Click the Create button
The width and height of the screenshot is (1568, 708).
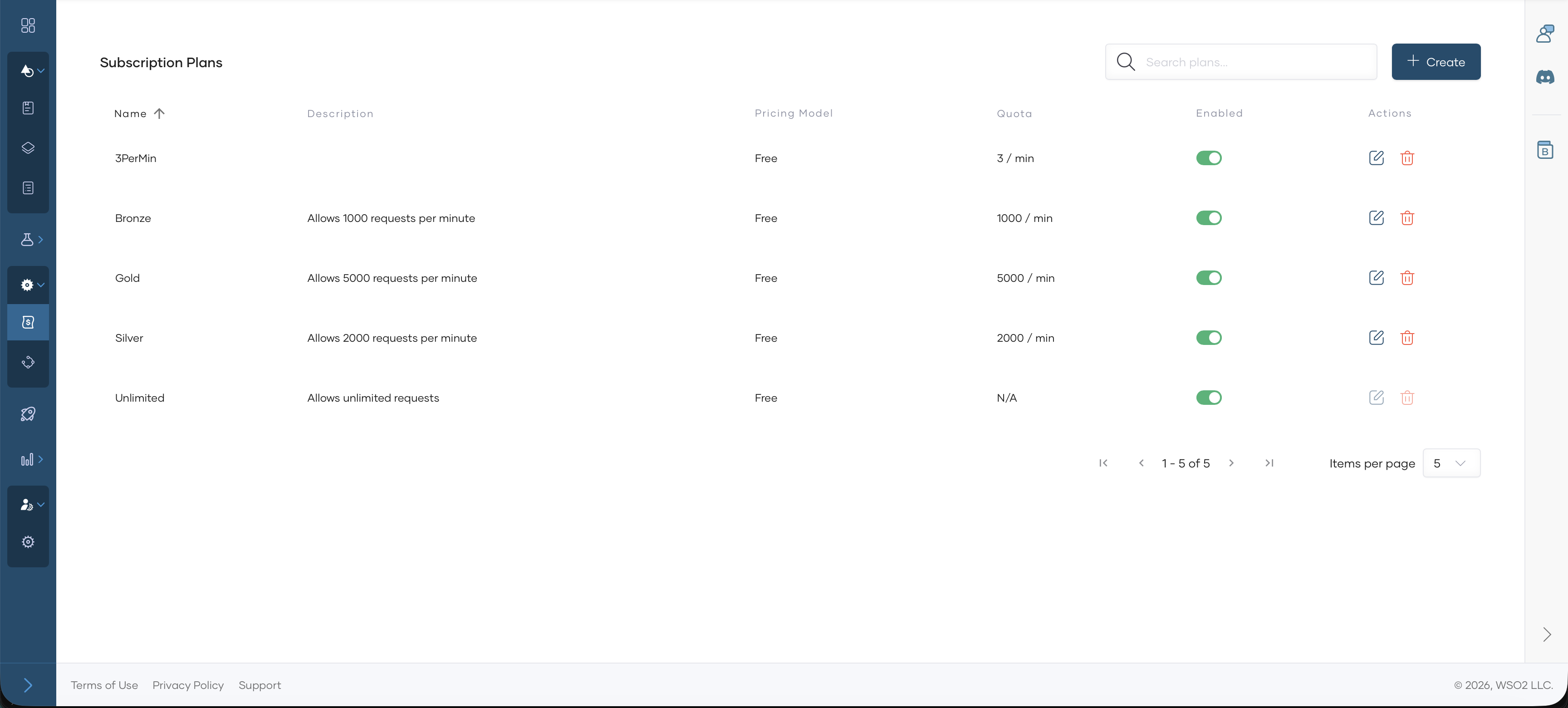tap(1436, 61)
